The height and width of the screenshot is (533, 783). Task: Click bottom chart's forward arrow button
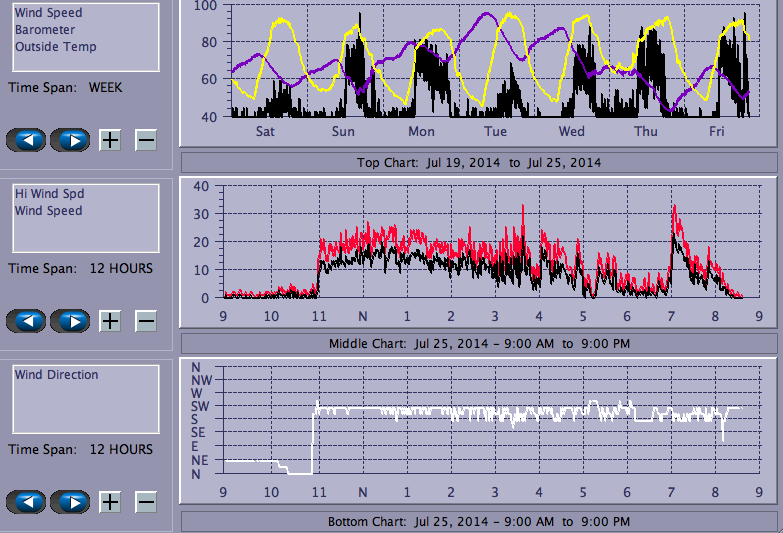point(70,502)
